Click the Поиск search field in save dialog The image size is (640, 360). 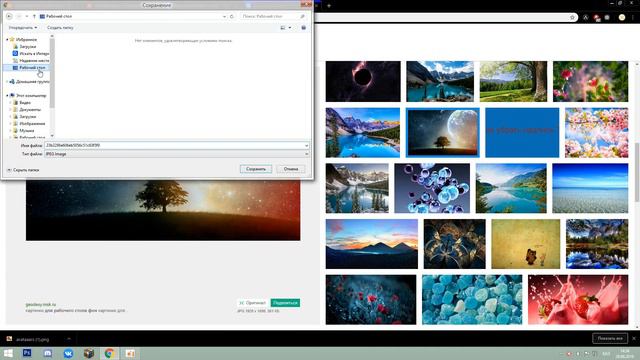[x=273, y=16]
